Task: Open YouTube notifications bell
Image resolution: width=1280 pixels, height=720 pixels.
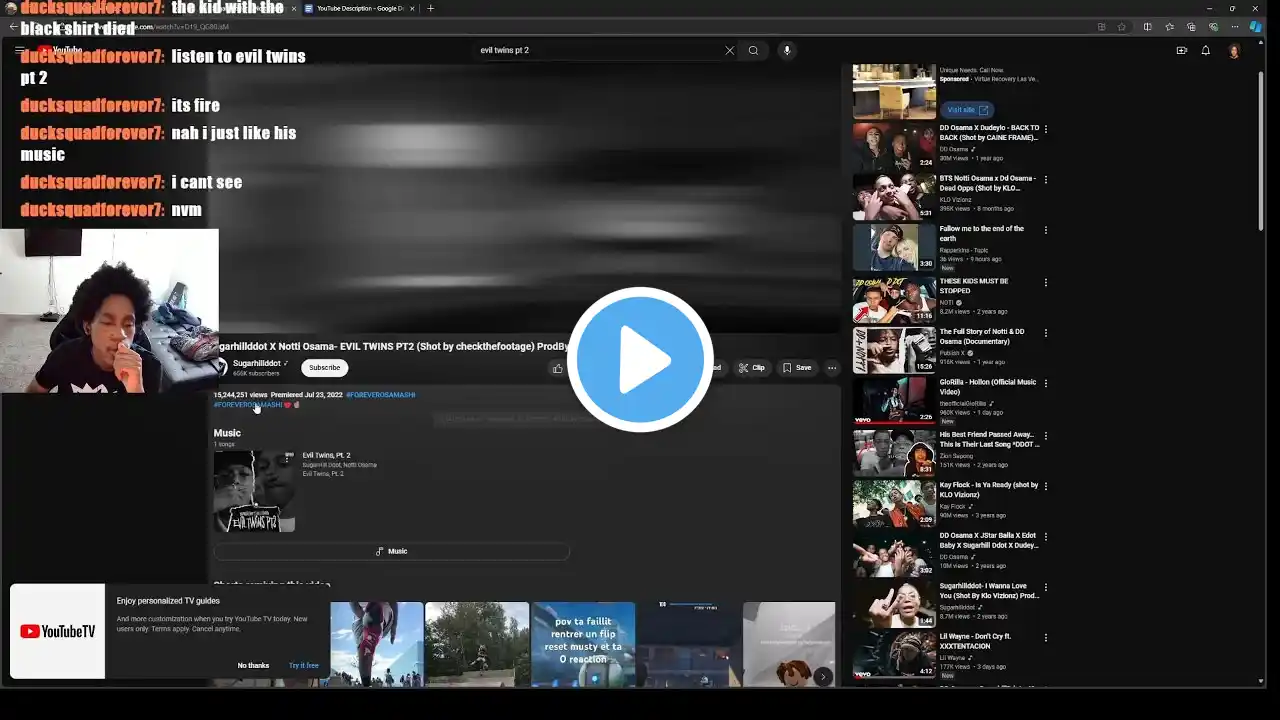Action: click(1205, 51)
